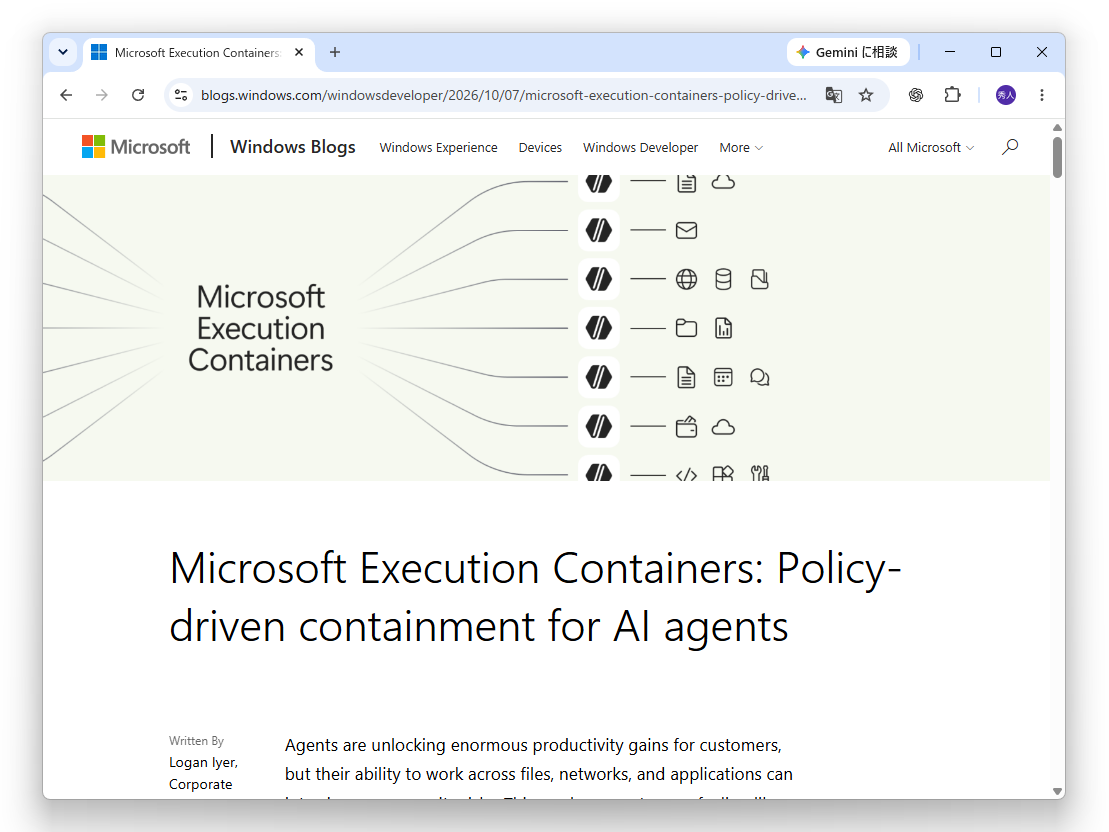Expand the More dropdown
Viewport: 1109px width, 832px height.
click(x=741, y=147)
